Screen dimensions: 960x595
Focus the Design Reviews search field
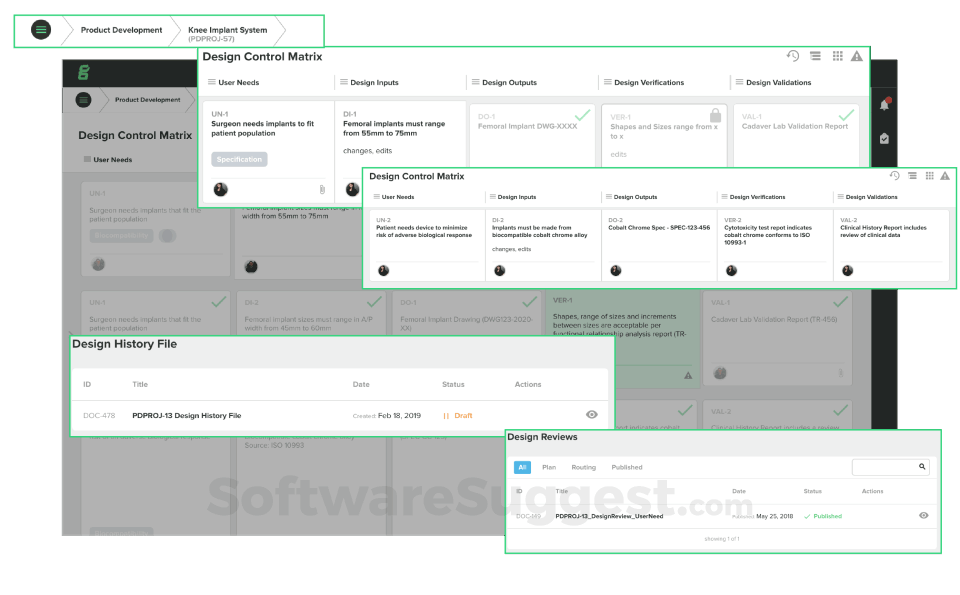coord(891,467)
